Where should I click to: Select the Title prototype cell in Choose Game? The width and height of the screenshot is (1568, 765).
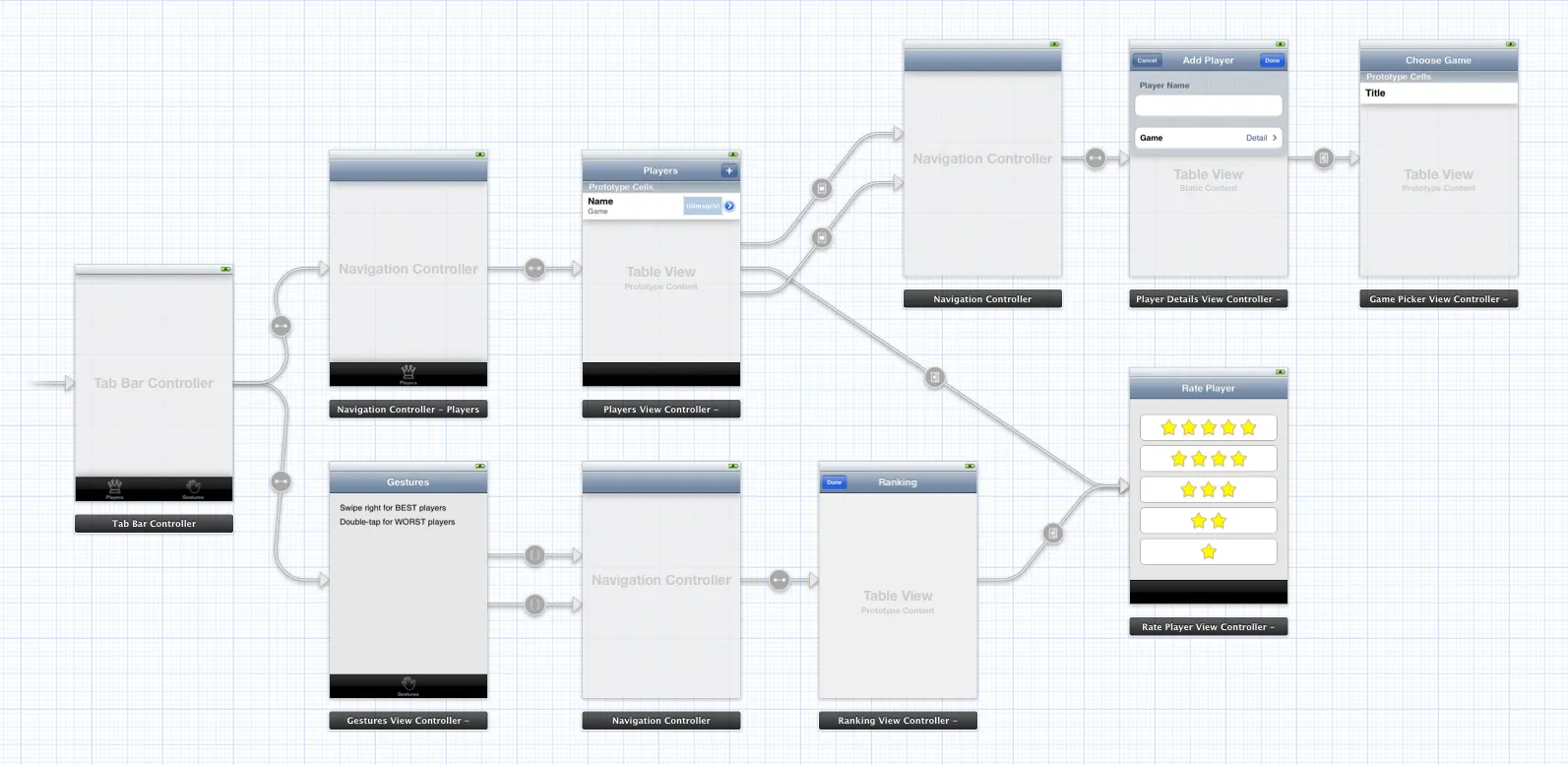tap(1438, 94)
